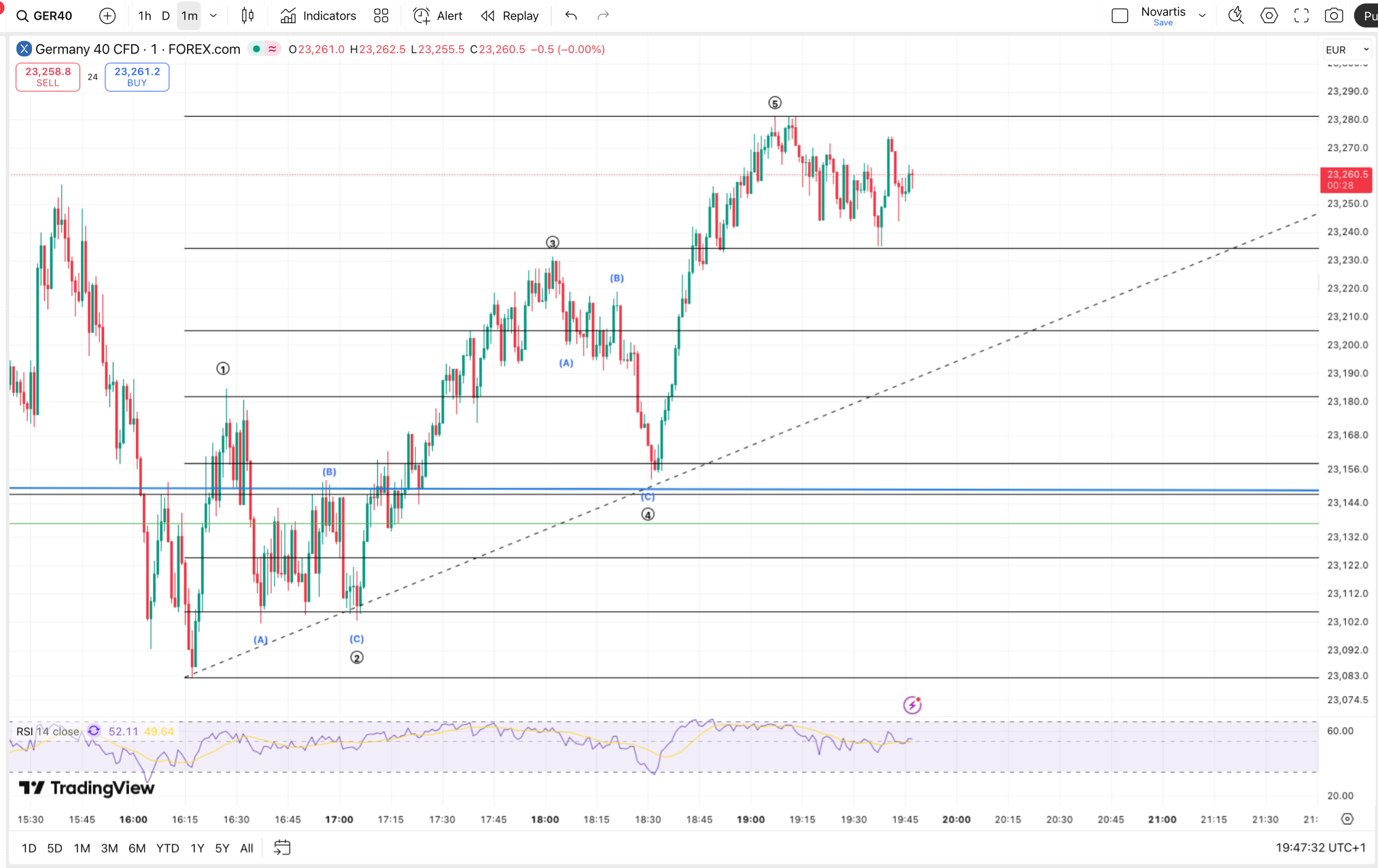Screen dimensions: 1378x868
Task: Toggle the RSI indicator refresh icon
Action: point(94,731)
